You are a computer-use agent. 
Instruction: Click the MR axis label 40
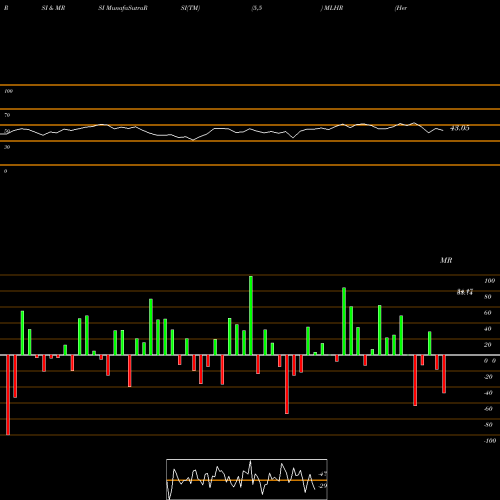[x=488, y=329]
